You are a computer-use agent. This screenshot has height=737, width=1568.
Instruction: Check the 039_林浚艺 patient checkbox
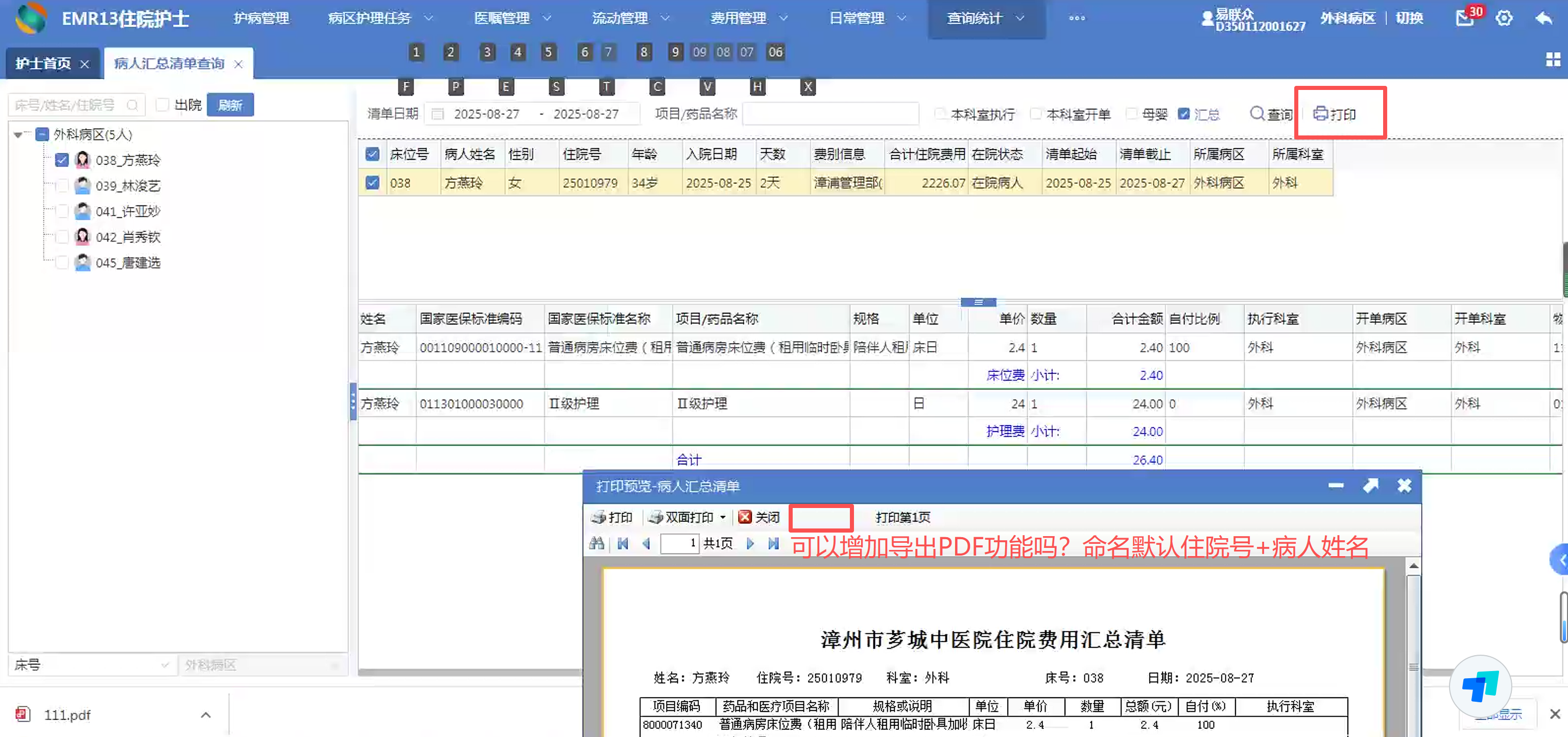point(61,186)
